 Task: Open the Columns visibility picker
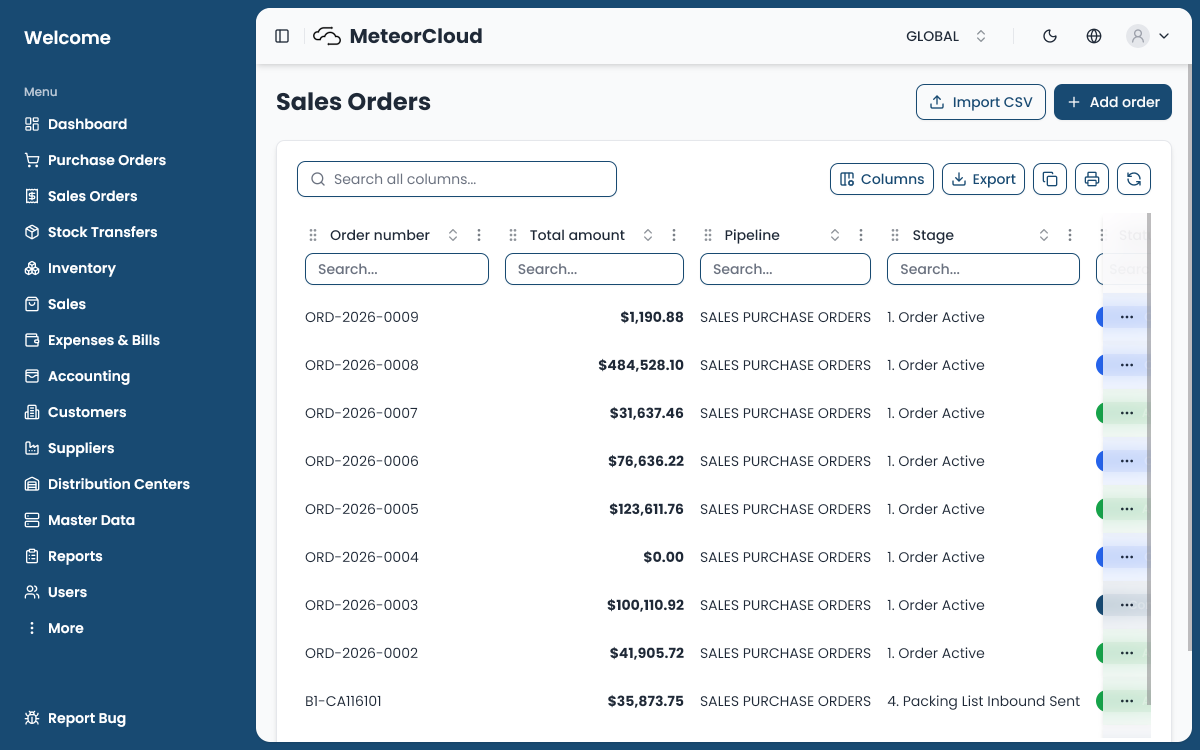(882, 179)
